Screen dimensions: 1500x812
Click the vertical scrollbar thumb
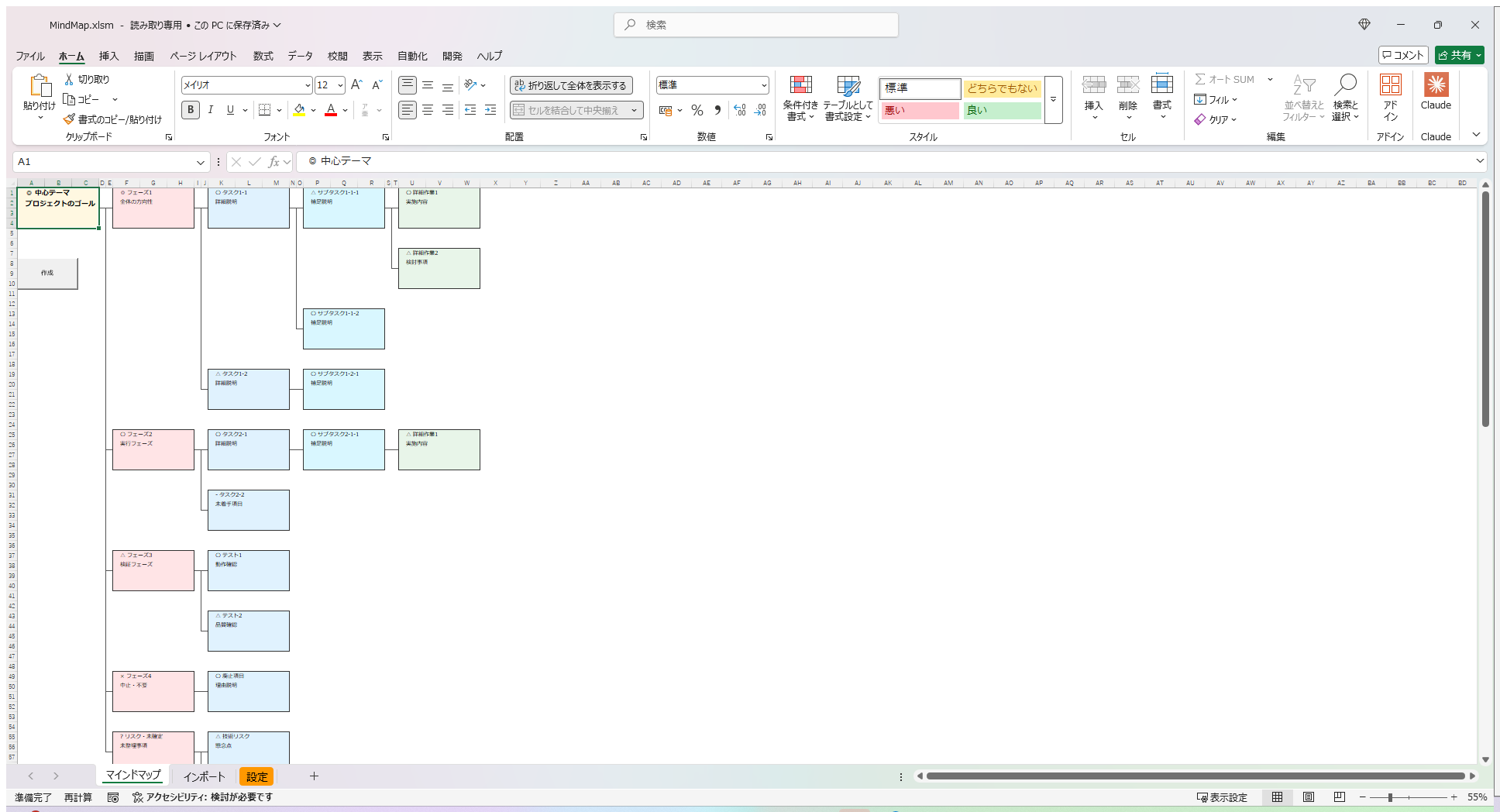pyautogui.click(x=1485, y=308)
